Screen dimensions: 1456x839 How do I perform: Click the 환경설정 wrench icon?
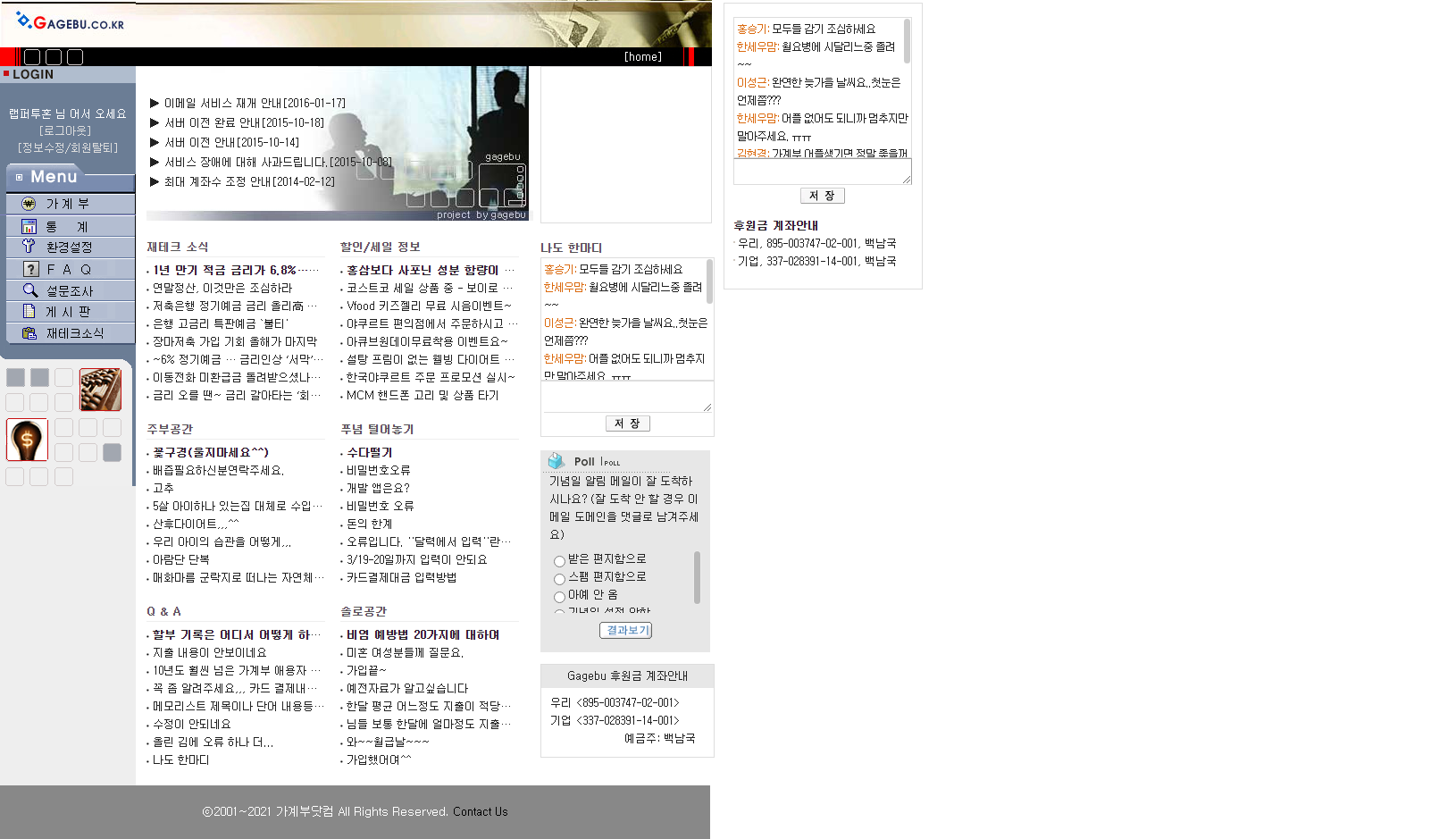(x=29, y=247)
